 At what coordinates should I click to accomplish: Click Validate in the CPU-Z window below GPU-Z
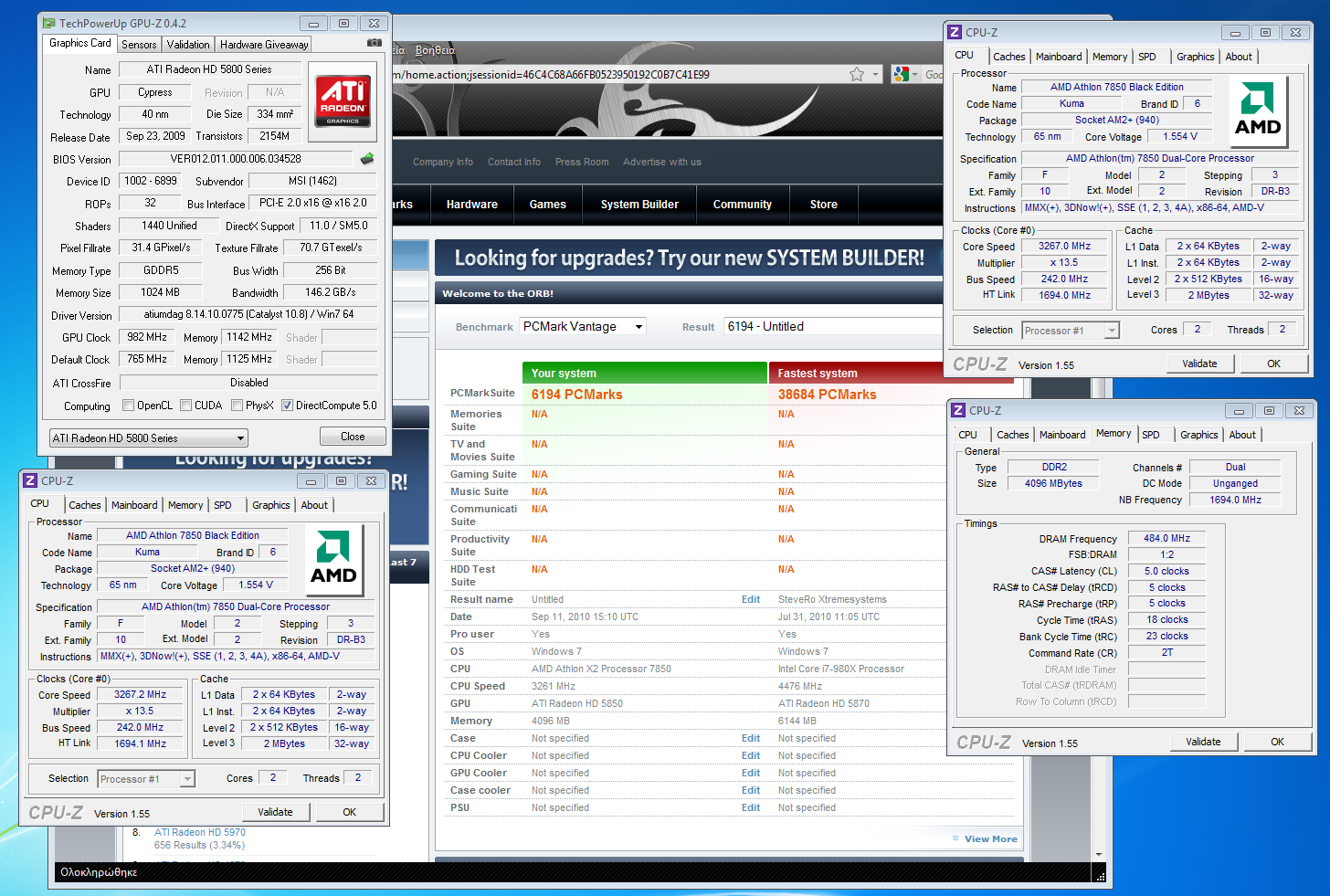275,812
